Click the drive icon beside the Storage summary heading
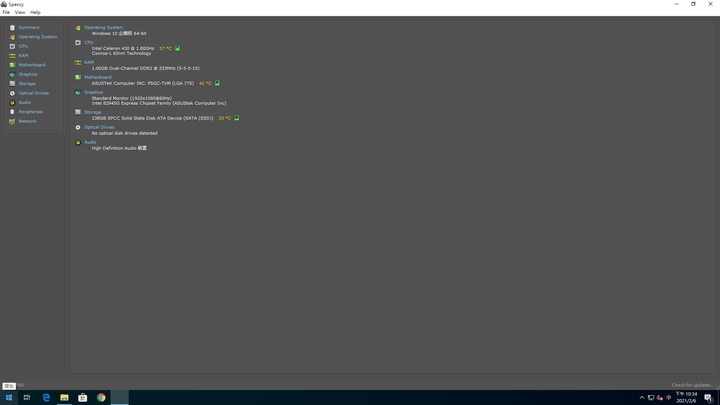 (x=78, y=112)
